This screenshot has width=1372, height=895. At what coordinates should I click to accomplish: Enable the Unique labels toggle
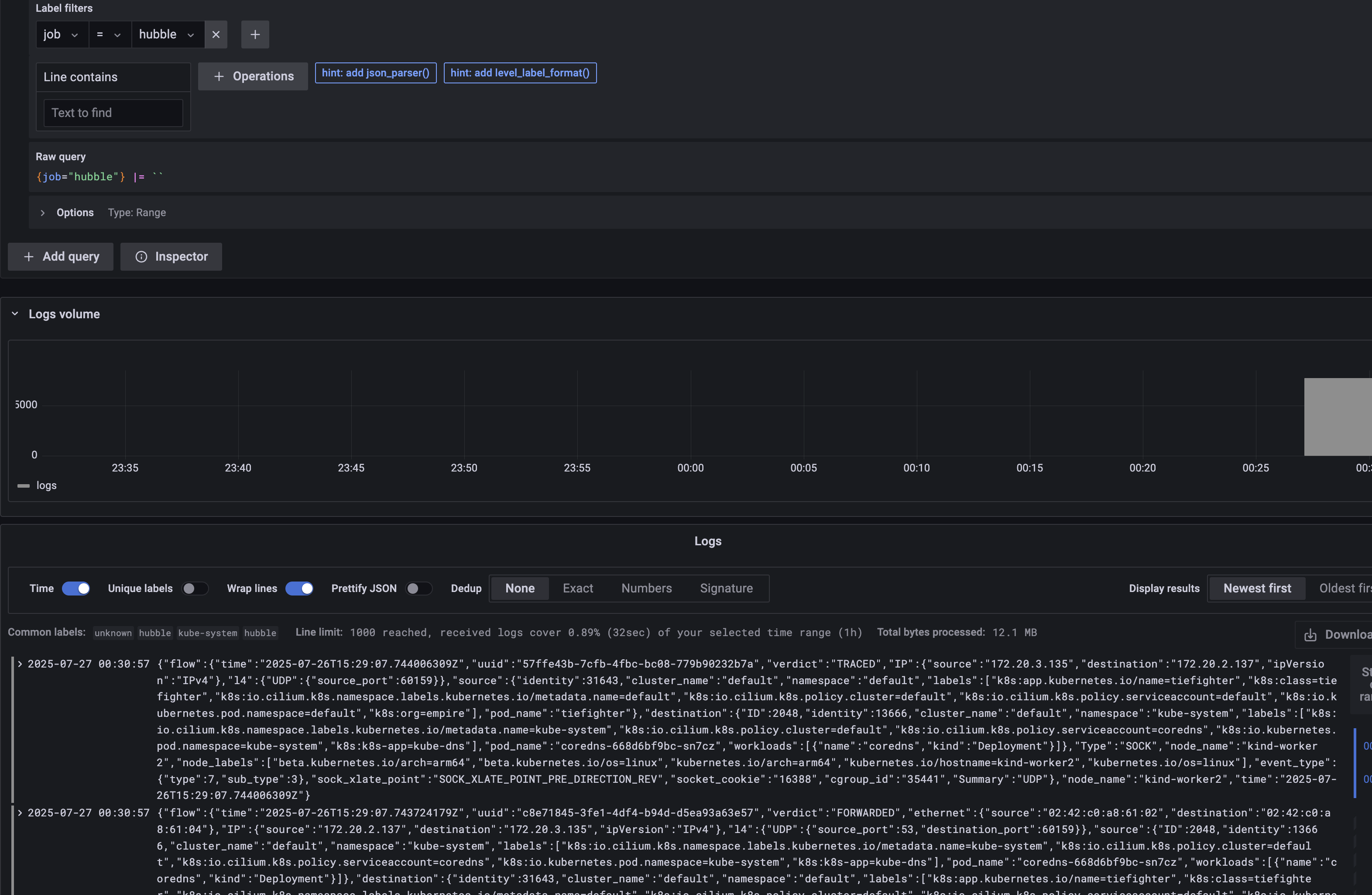[194, 588]
